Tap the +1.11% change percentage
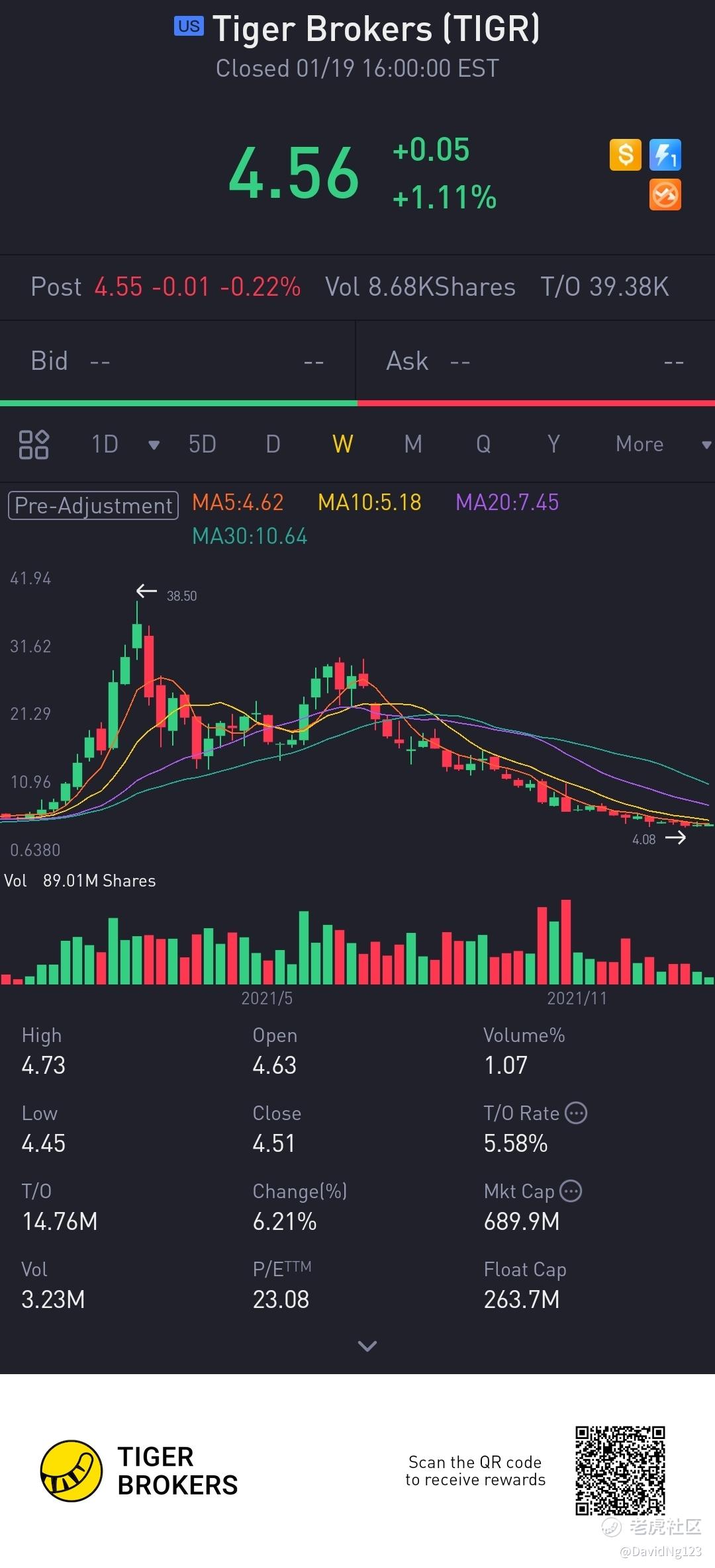 444,197
